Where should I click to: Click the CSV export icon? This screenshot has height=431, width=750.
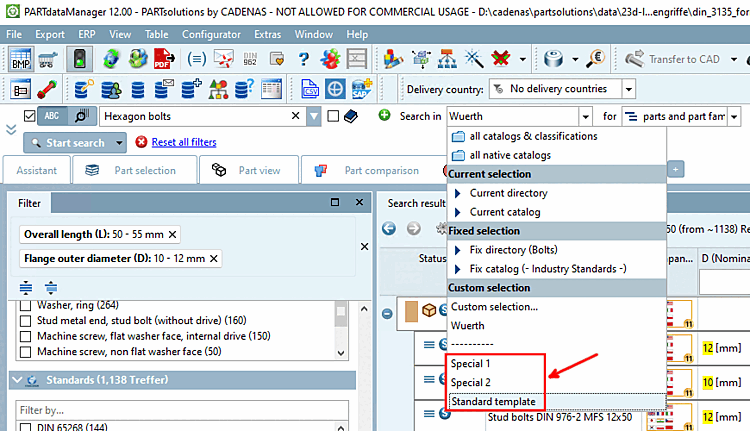pos(310,89)
